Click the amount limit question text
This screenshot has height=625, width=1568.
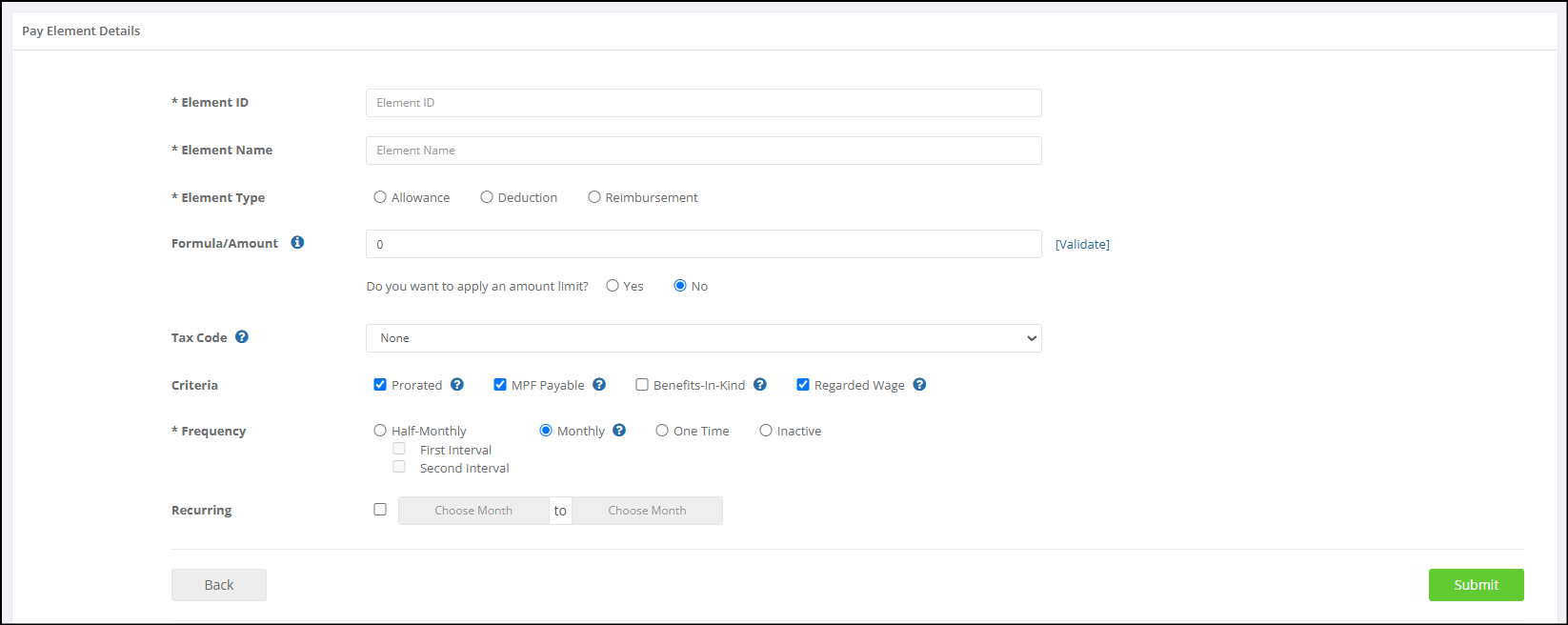[x=477, y=286]
